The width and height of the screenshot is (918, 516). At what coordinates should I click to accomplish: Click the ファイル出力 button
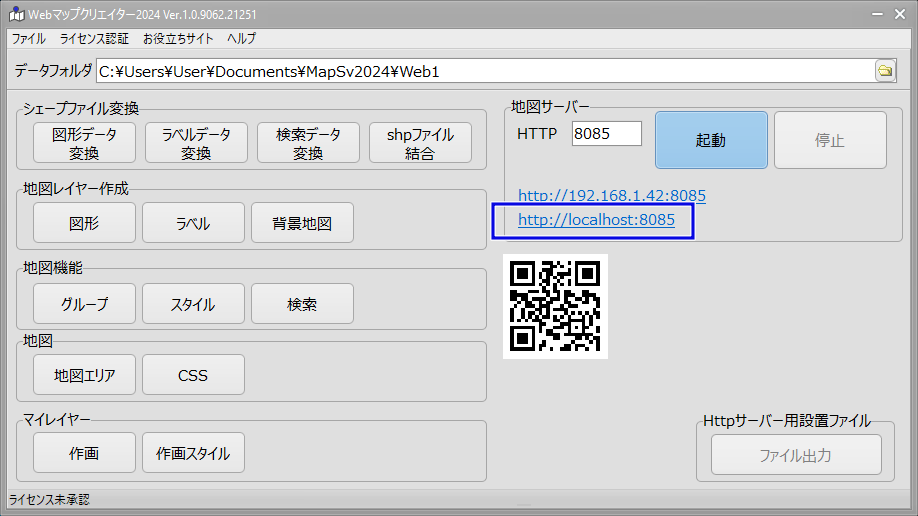pos(796,455)
